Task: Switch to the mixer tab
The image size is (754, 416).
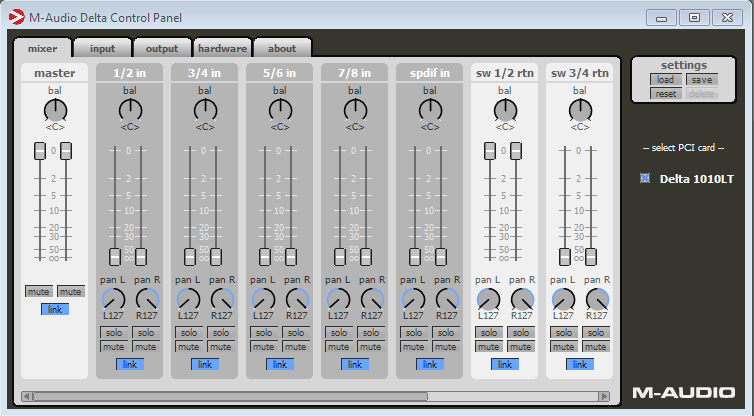Action: point(43,49)
